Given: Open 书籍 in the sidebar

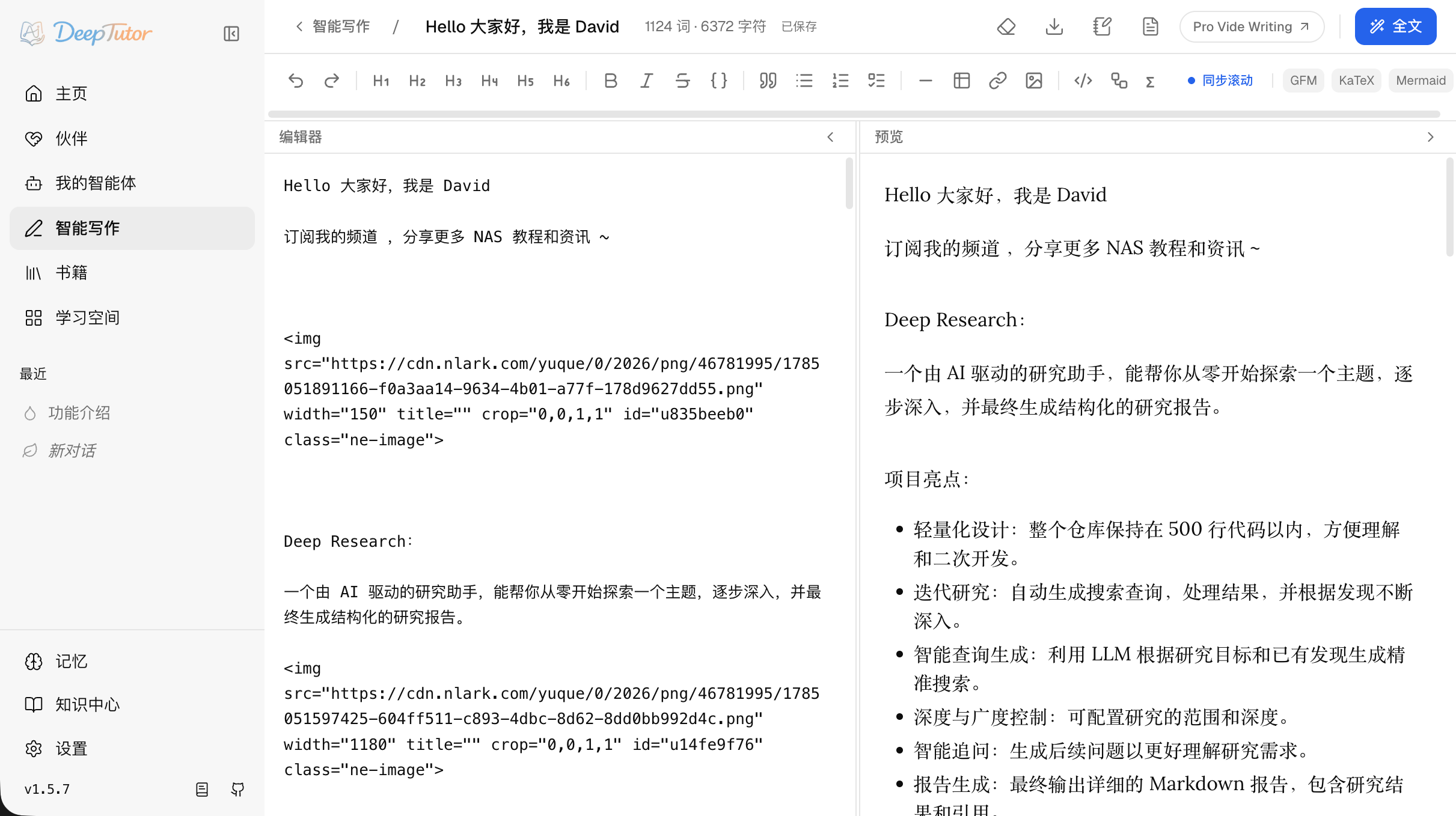Looking at the screenshot, I should (x=132, y=273).
